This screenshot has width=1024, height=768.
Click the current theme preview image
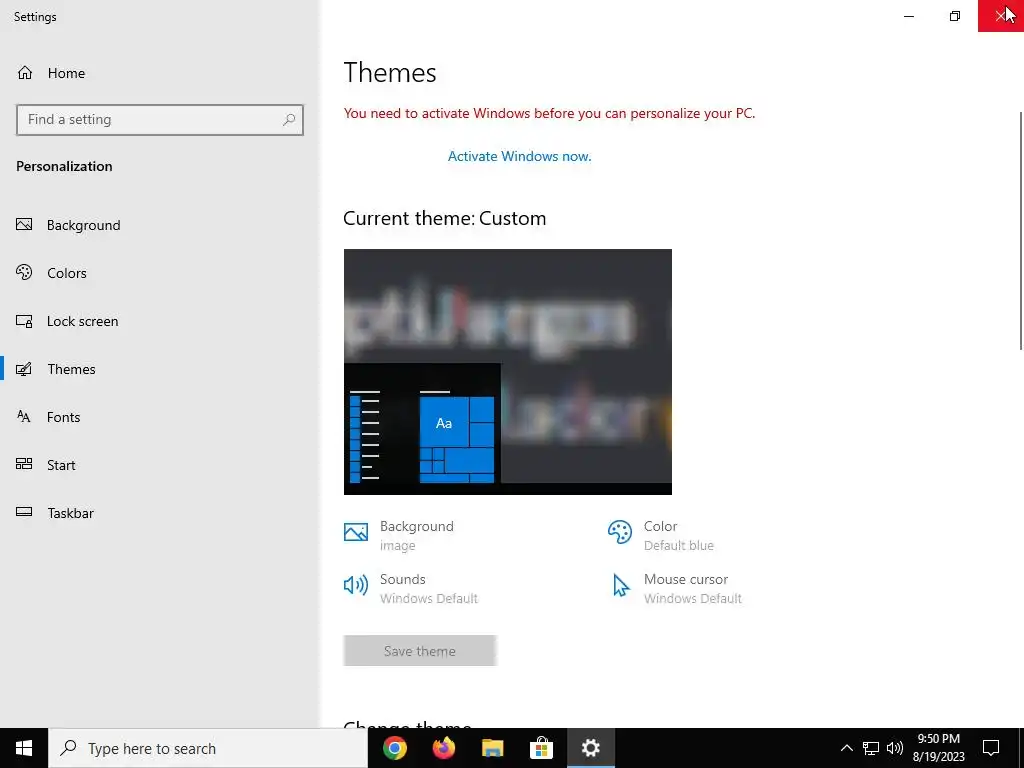coord(507,372)
